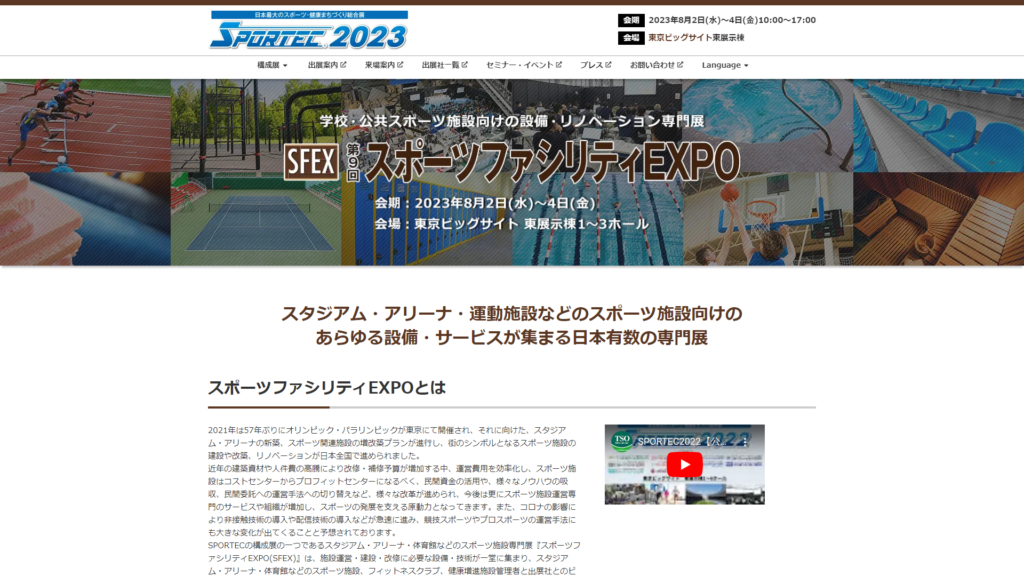Image resolution: width=1024 pixels, height=576 pixels.
Task: Play the SPORTEC2022 YouTube video
Action: click(x=684, y=464)
